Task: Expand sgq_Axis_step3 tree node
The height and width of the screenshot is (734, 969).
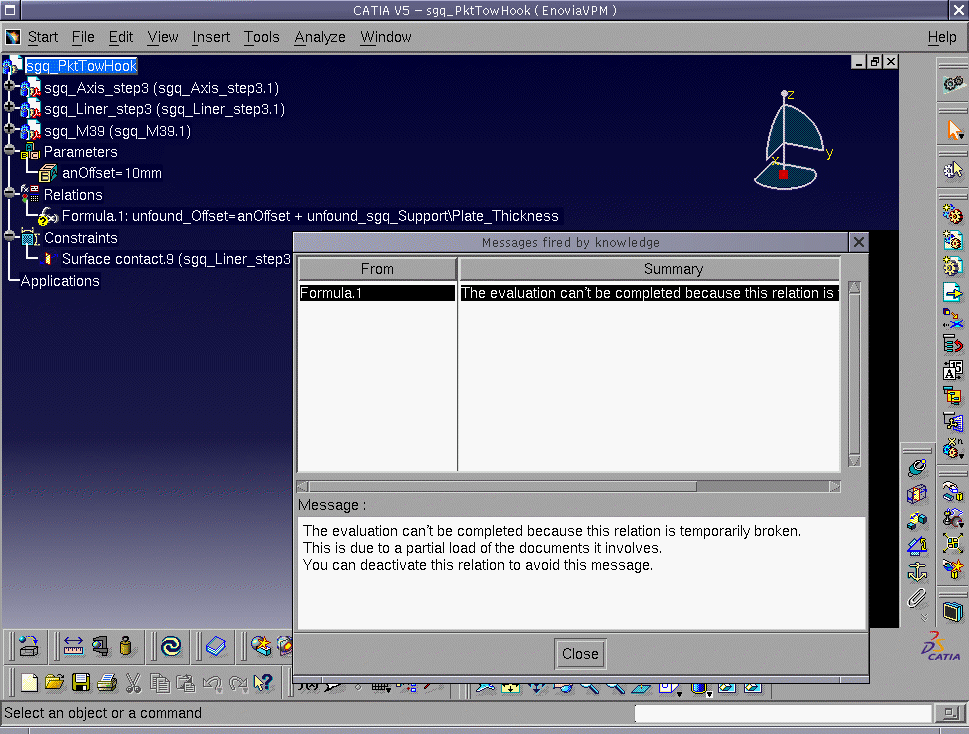Action: point(9,87)
